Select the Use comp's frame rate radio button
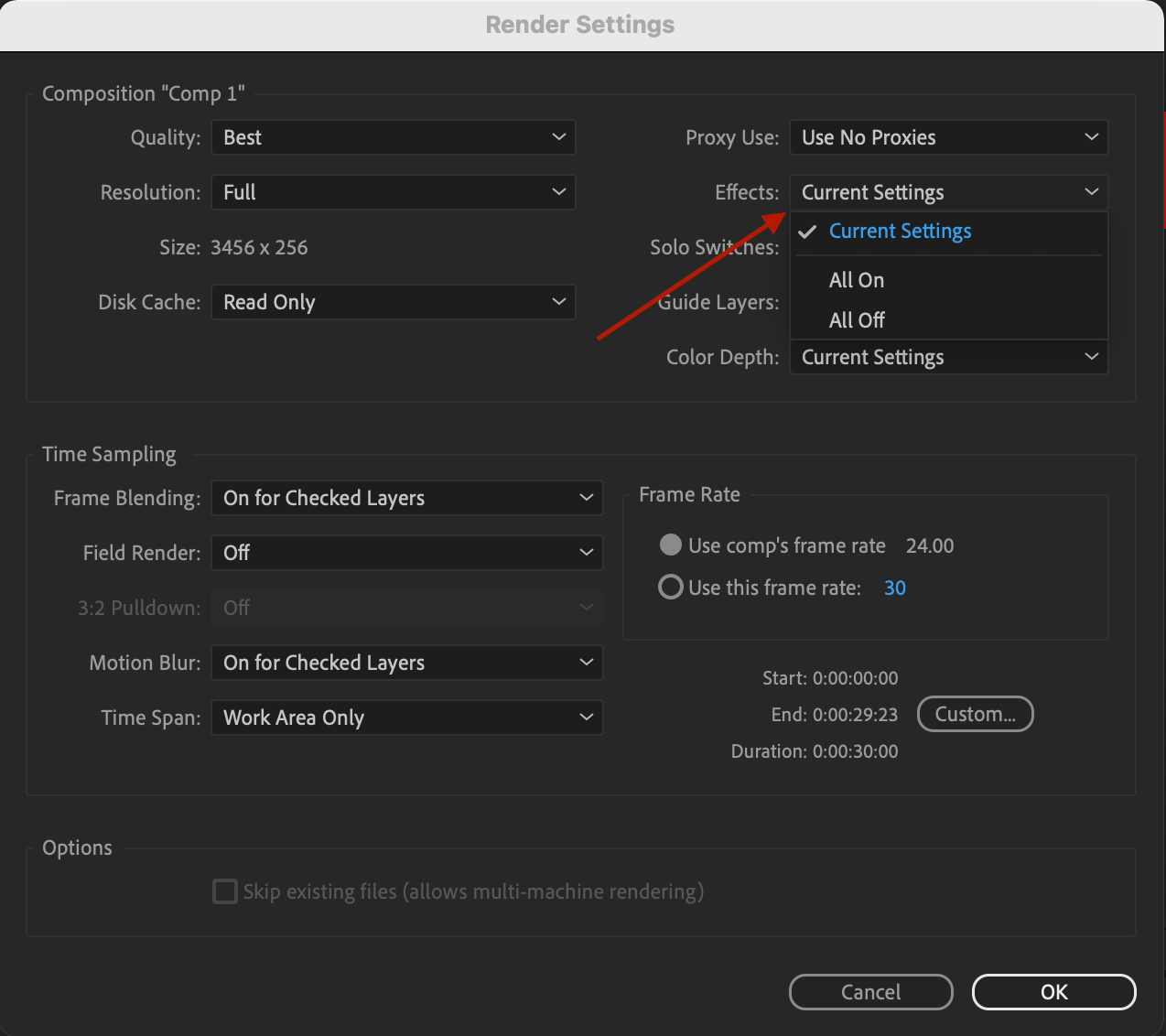The height and width of the screenshot is (1036, 1166). point(670,545)
